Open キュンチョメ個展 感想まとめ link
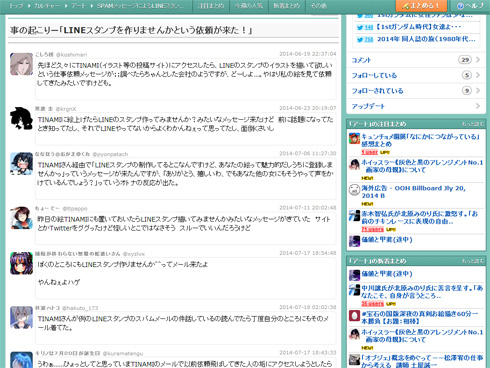 click(x=421, y=140)
